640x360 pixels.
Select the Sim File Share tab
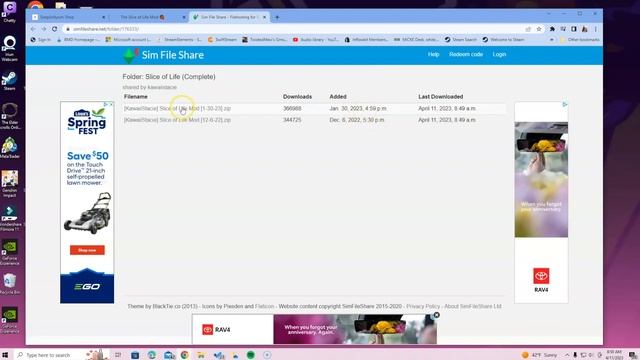click(229, 17)
